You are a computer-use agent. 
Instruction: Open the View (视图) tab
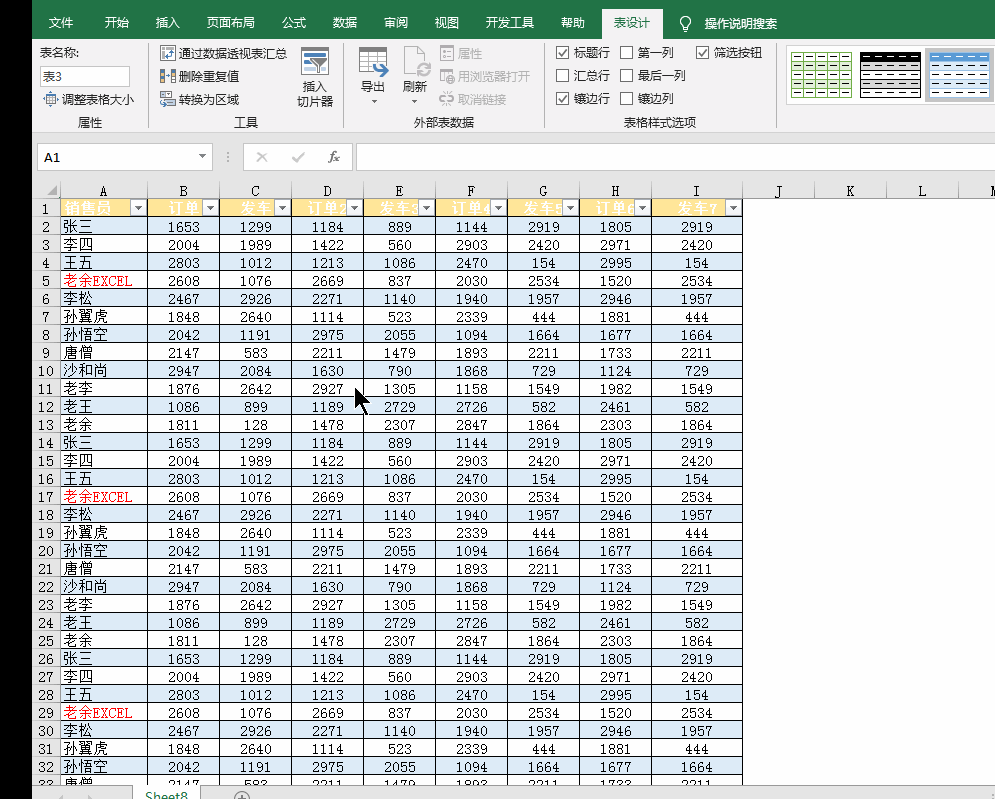click(x=447, y=23)
